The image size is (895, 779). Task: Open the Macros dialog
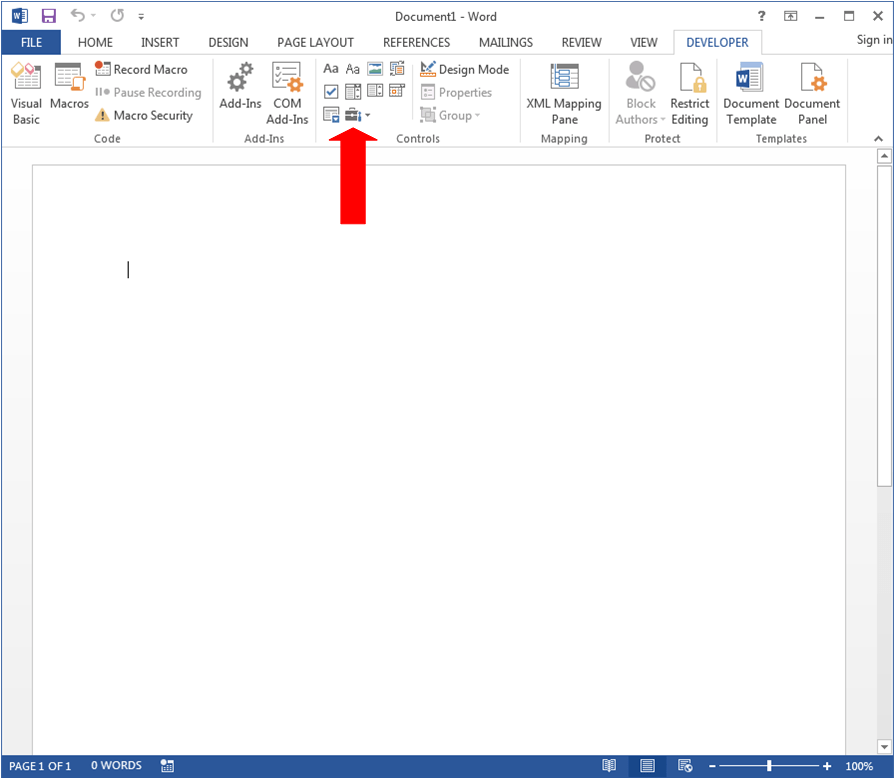(69, 87)
